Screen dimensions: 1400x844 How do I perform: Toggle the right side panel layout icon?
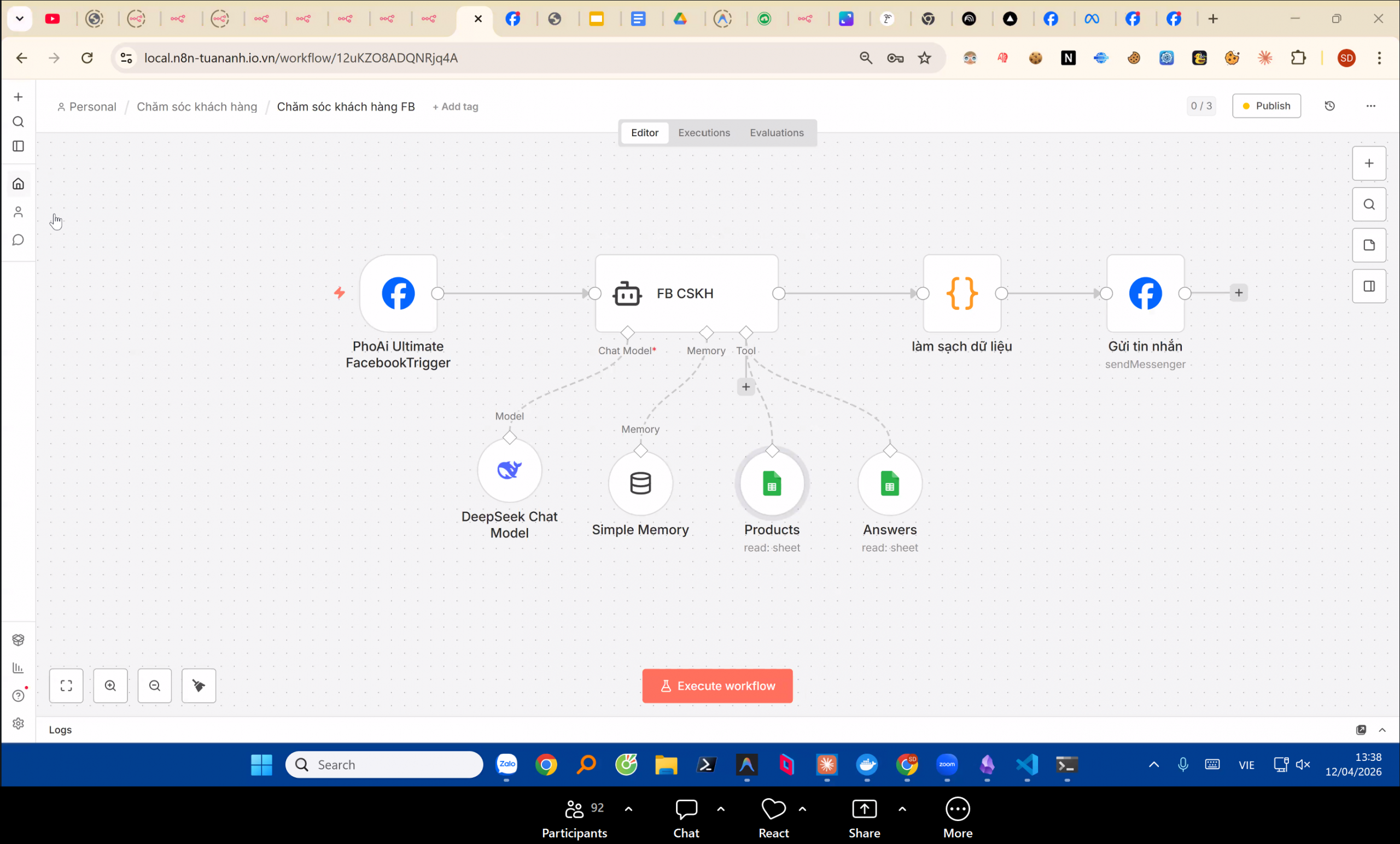(x=1369, y=286)
